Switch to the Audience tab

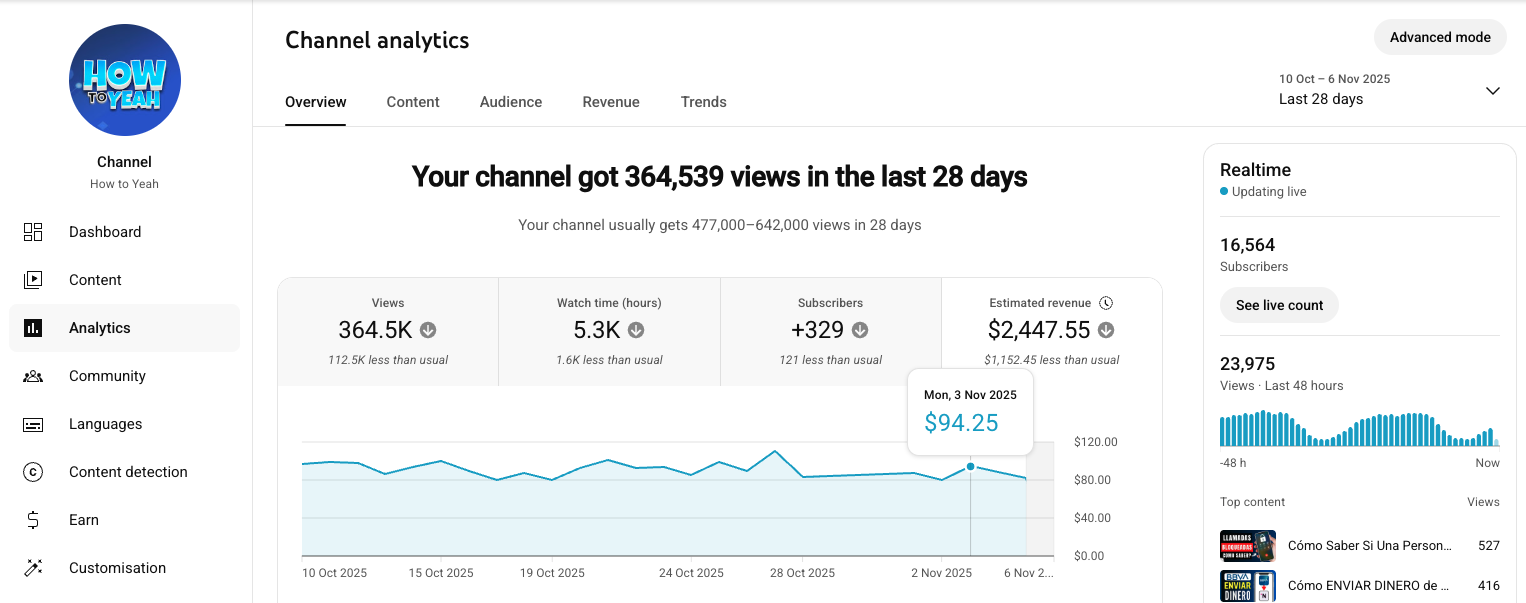pyautogui.click(x=511, y=102)
